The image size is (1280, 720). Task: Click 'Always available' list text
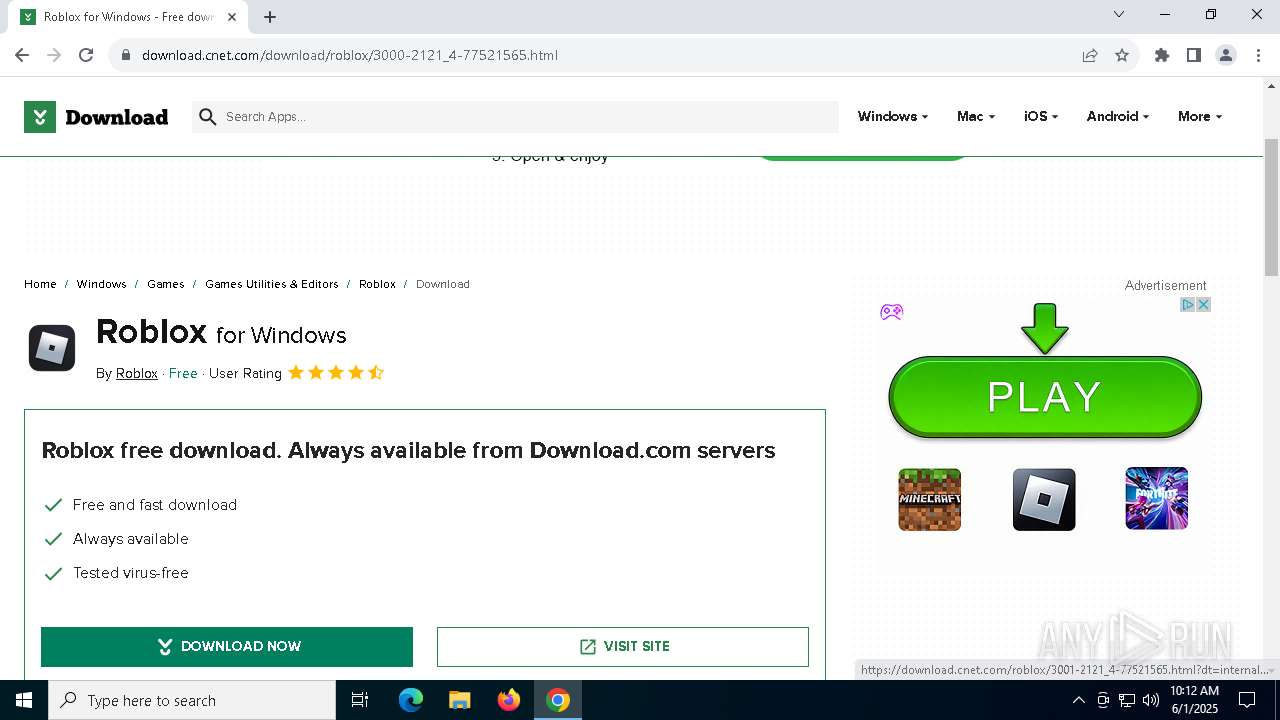point(131,539)
